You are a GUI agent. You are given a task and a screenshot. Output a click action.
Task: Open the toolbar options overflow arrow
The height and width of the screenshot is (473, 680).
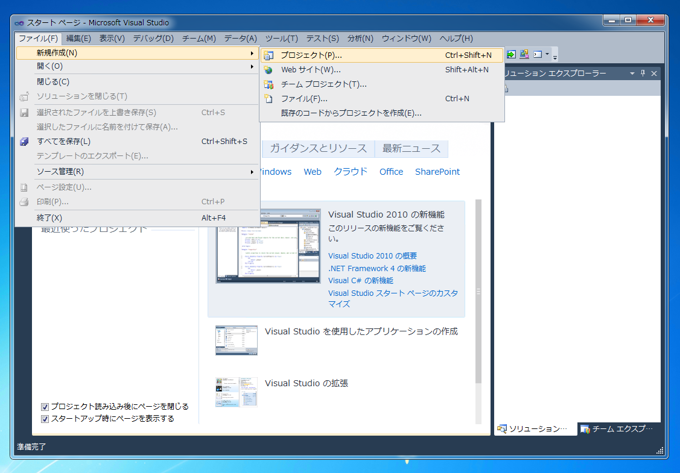click(x=555, y=56)
